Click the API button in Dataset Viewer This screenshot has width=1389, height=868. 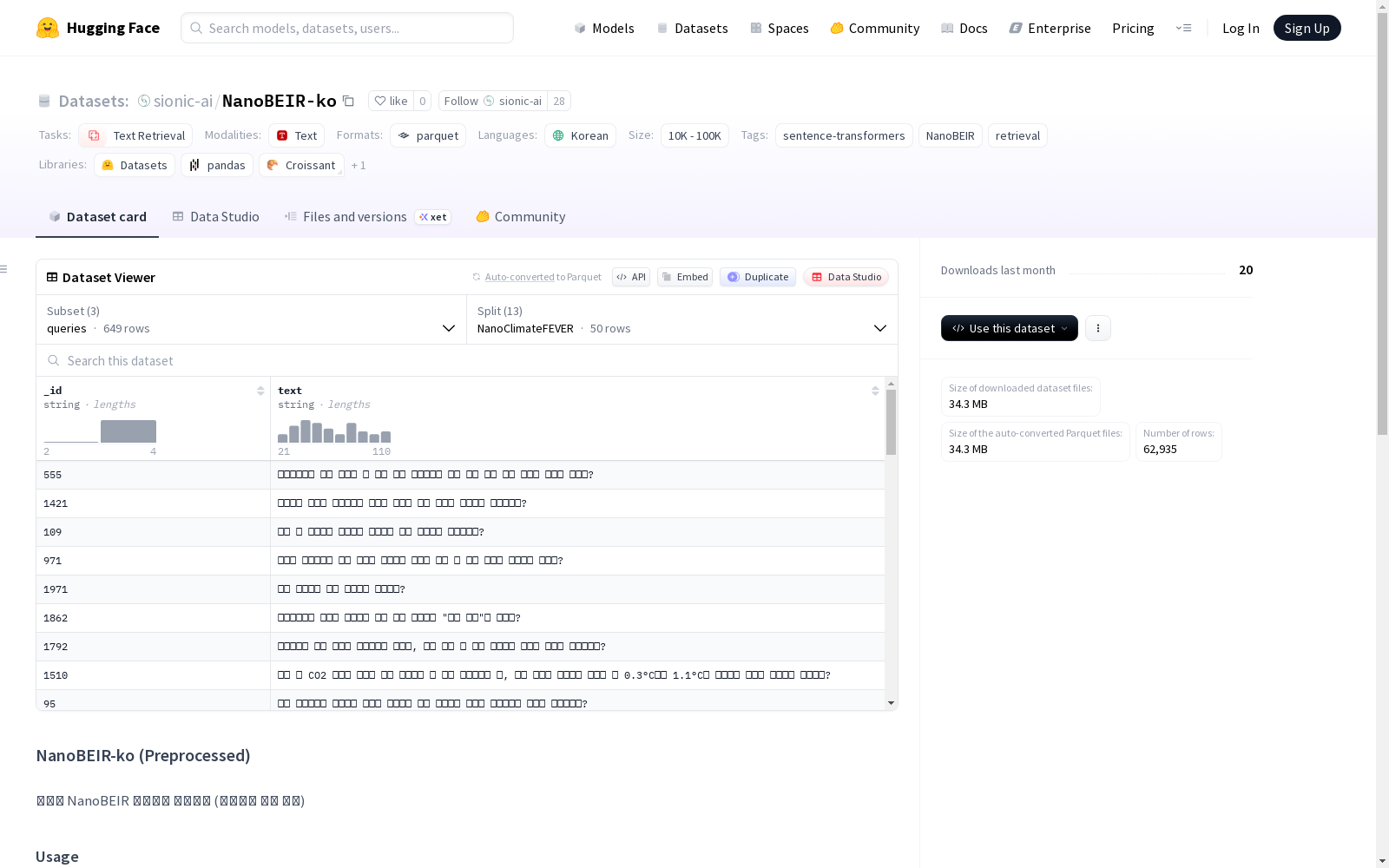(x=631, y=277)
